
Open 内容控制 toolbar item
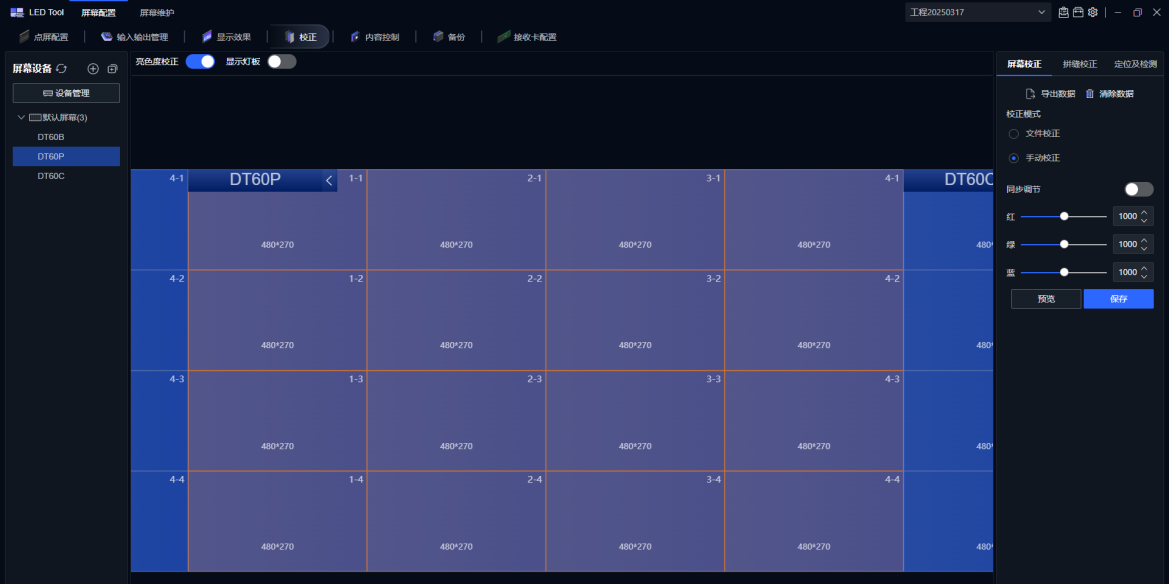coord(375,37)
